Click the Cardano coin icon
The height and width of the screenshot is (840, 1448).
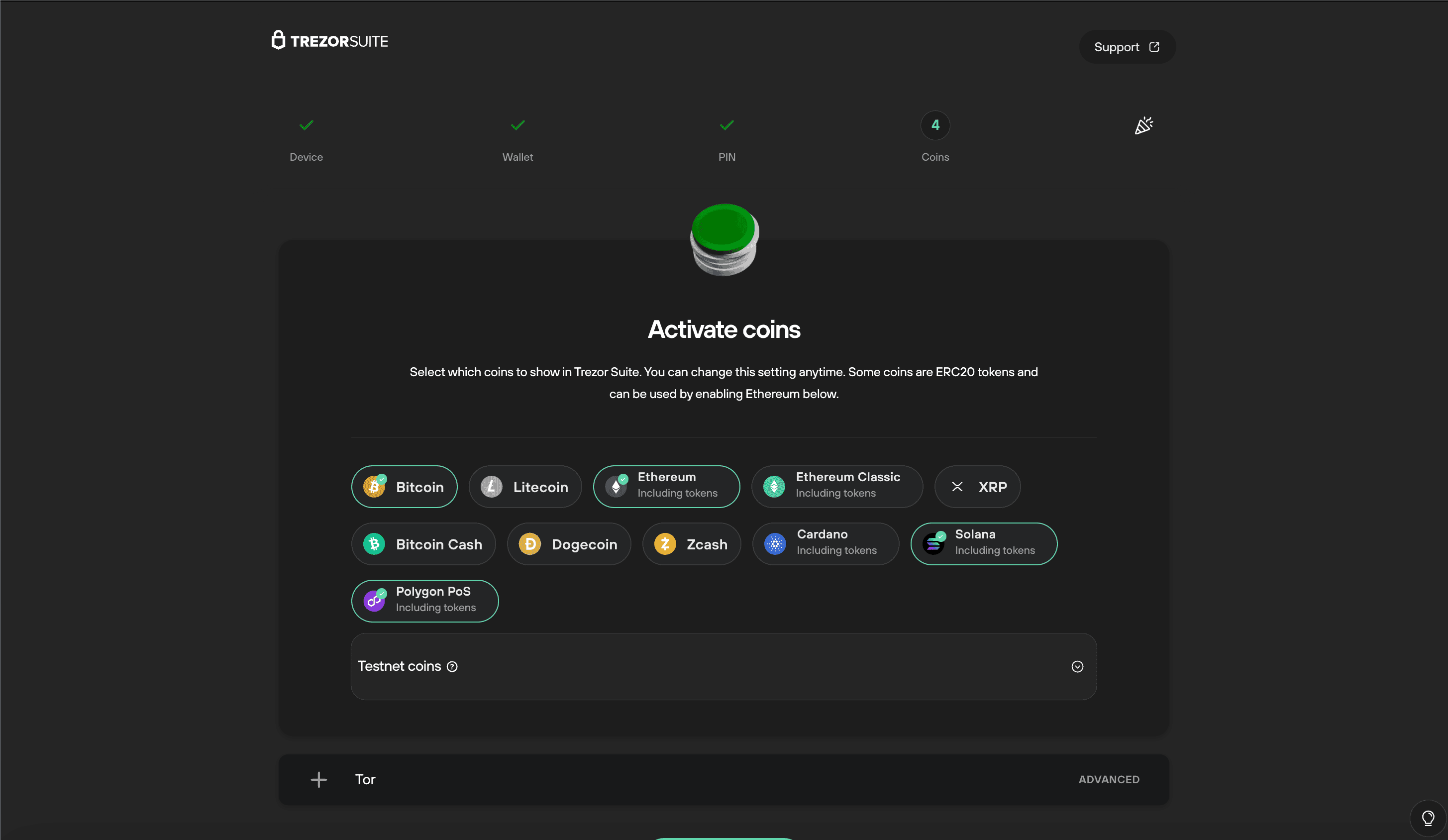(x=775, y=544)
